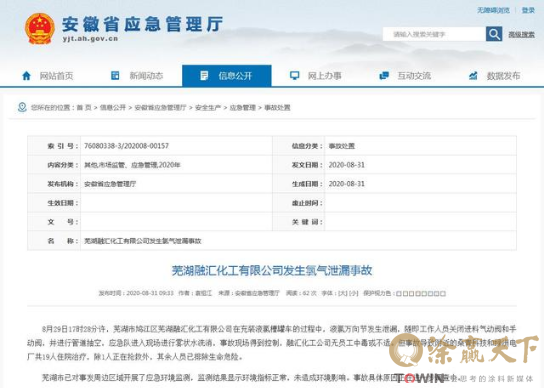
Task: Click 安徽省应急管理厅 breadcrumb link
Action: [160, 108]
